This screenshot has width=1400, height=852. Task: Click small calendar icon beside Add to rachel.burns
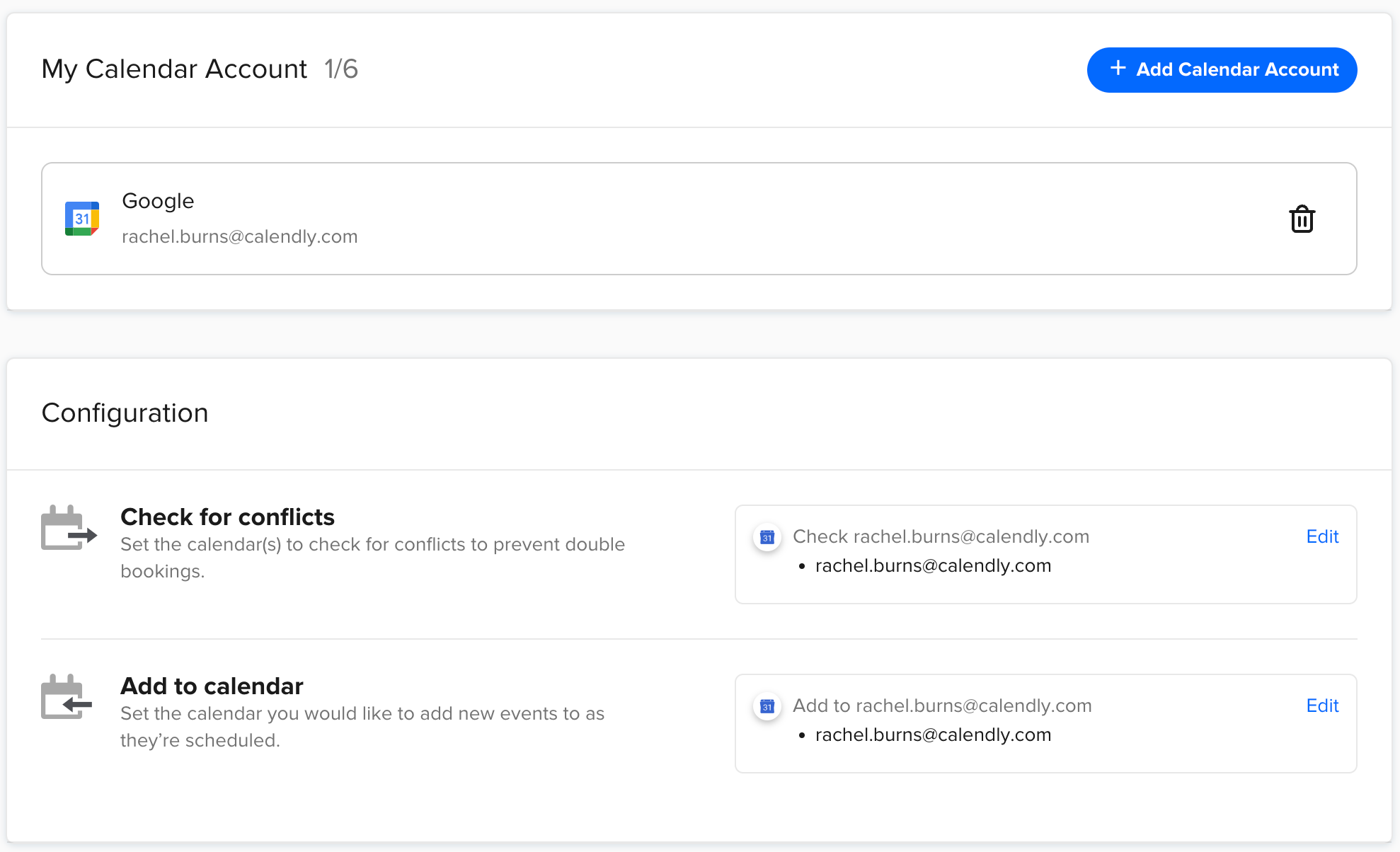[767, 706]
